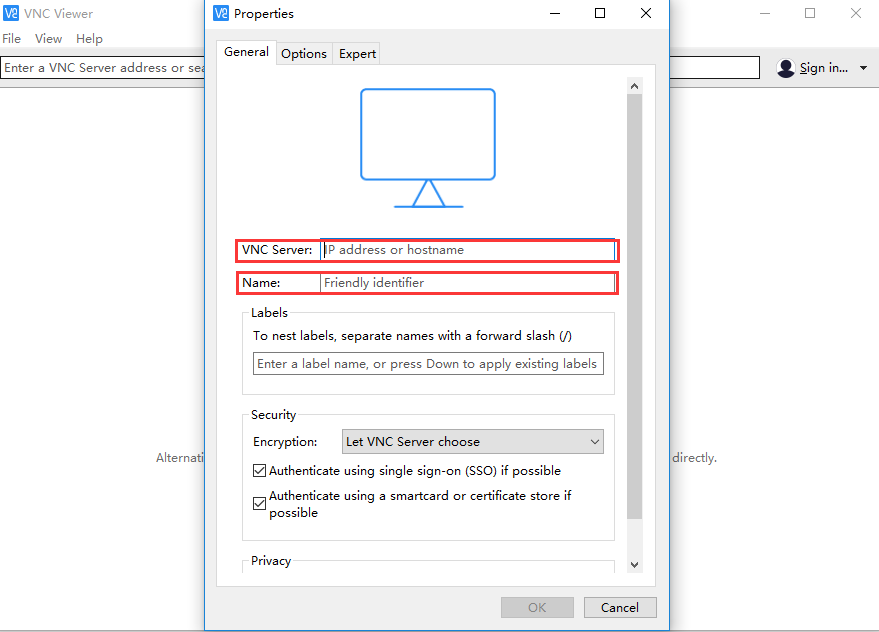
Task: Click the user avatar icon beside Sign in
Action: coord(786,68)
